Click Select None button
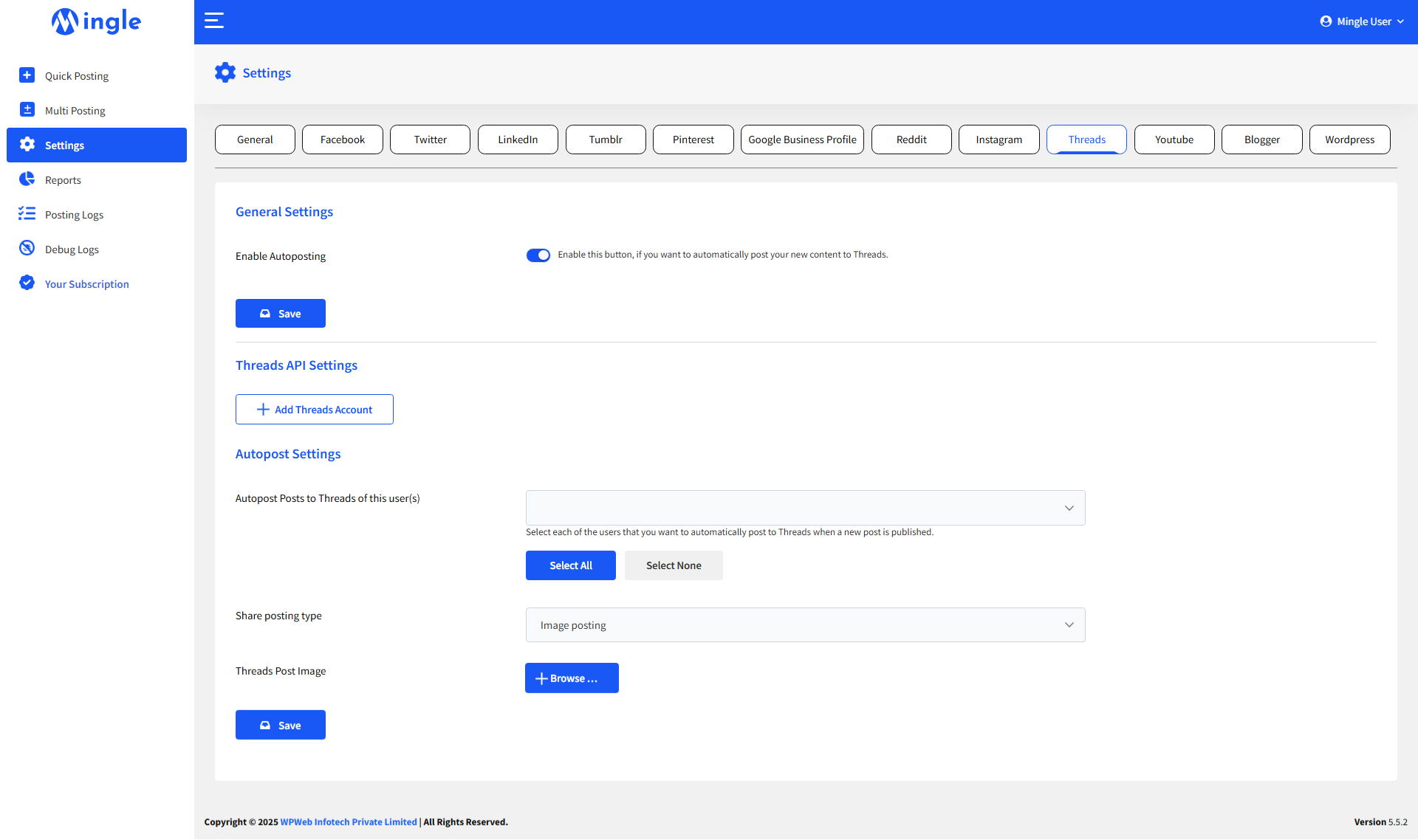 pyautogui.click(x=674, y=565)
